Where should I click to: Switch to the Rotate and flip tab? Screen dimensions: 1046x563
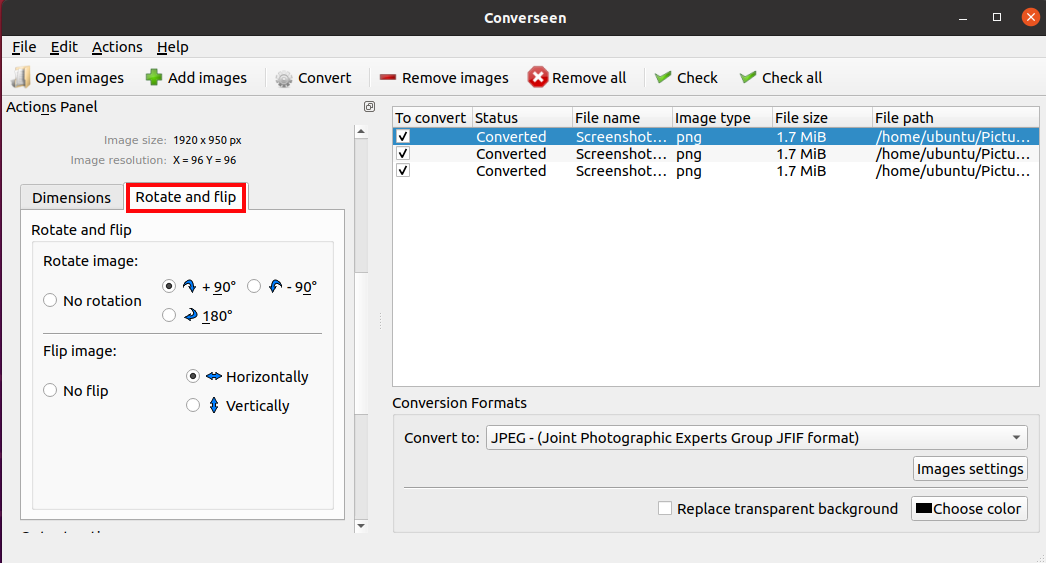[186, 197]
